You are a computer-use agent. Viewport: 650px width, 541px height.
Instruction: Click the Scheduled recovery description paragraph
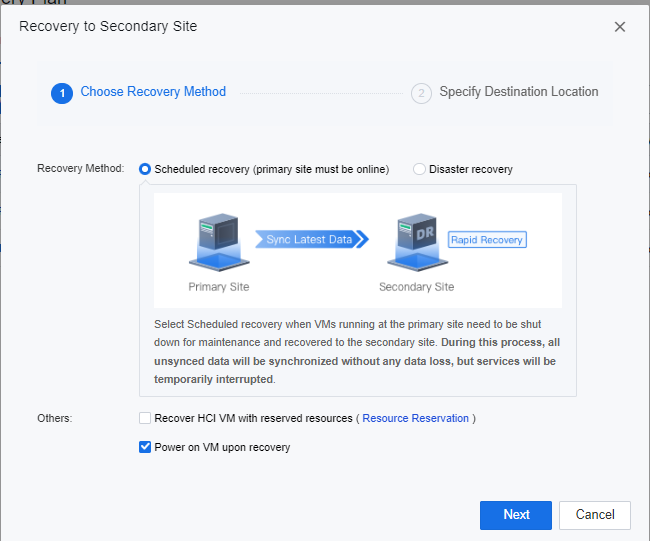357,352
